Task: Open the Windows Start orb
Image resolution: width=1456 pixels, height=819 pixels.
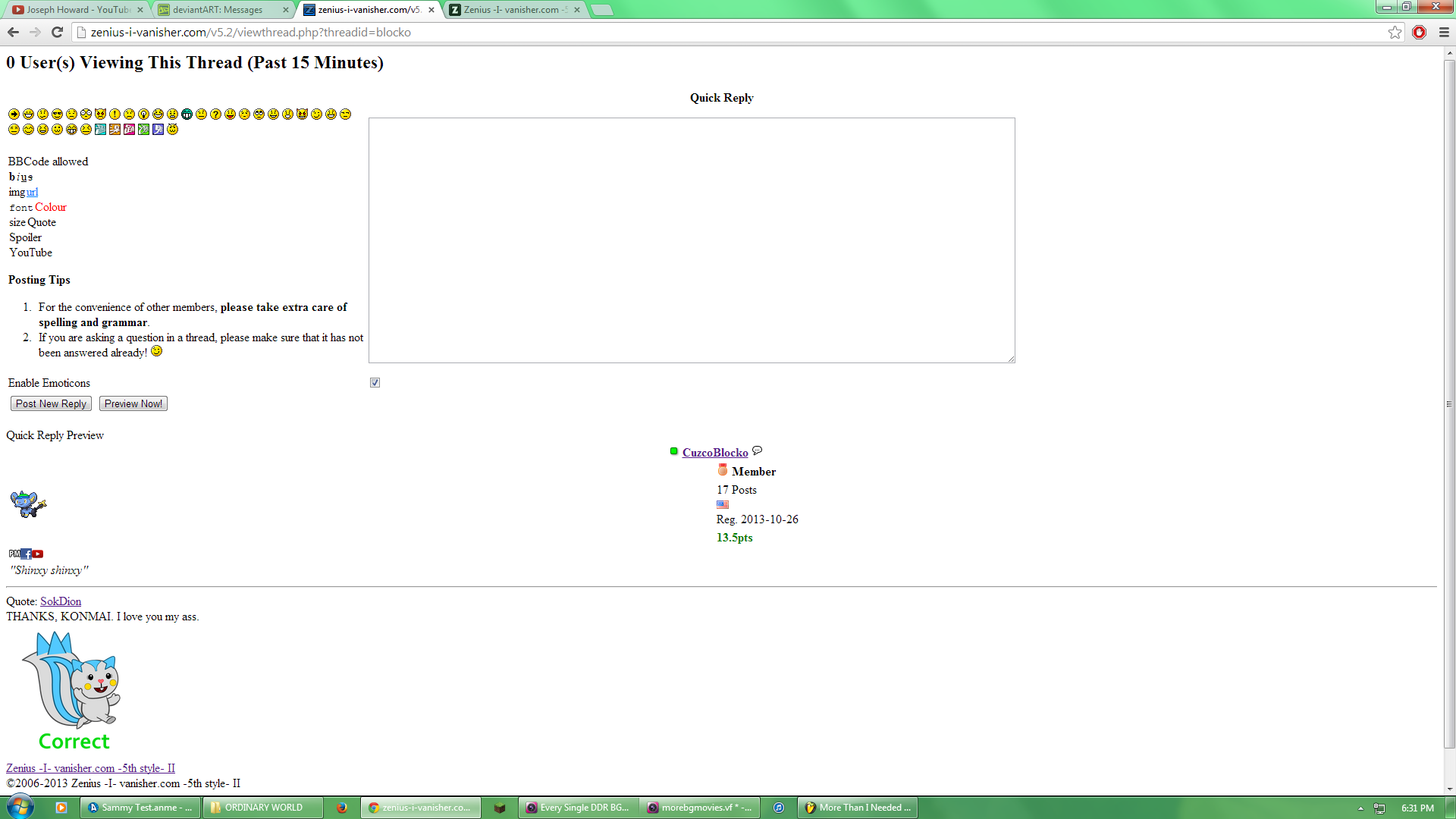Action: [20, 807]
